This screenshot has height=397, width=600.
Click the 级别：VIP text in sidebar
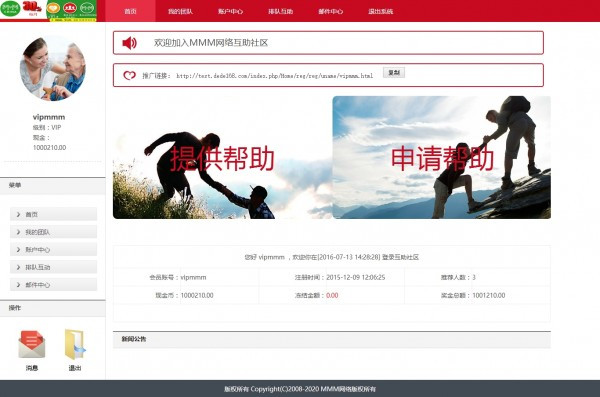[47, 127]
